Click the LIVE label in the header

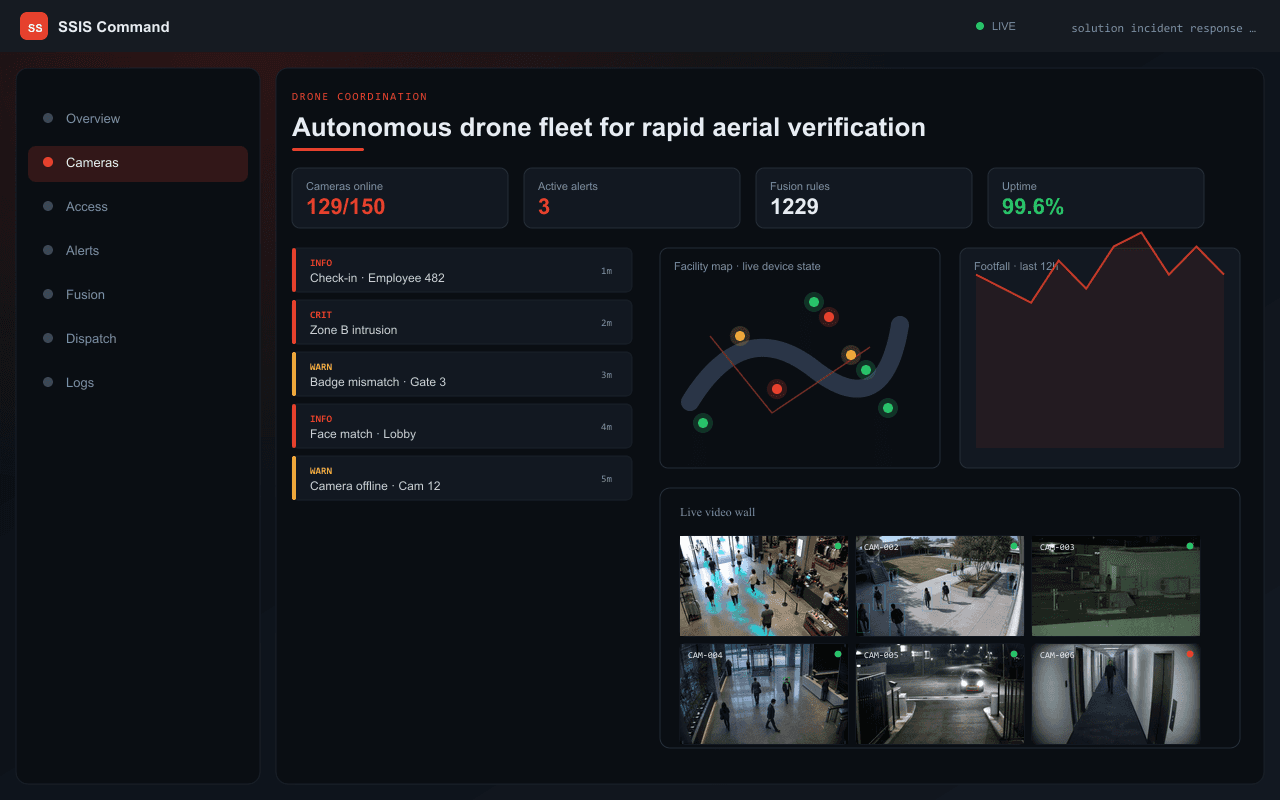[x=1003, y=26]
